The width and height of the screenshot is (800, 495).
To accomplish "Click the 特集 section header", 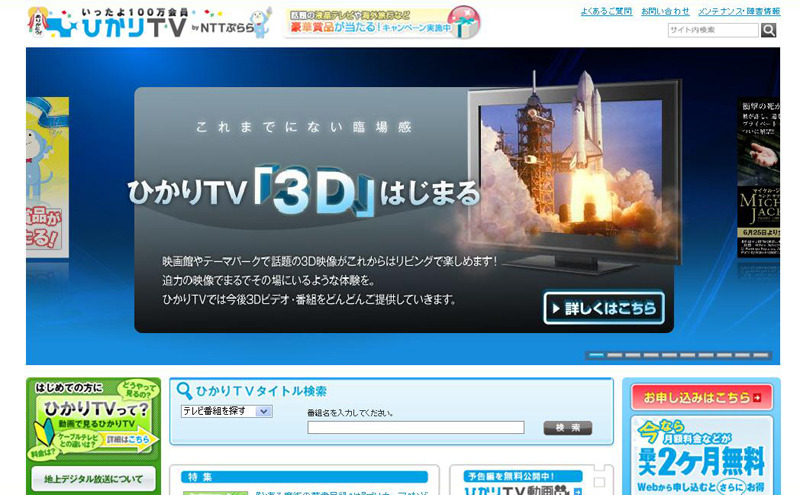I will click(305, 477).
